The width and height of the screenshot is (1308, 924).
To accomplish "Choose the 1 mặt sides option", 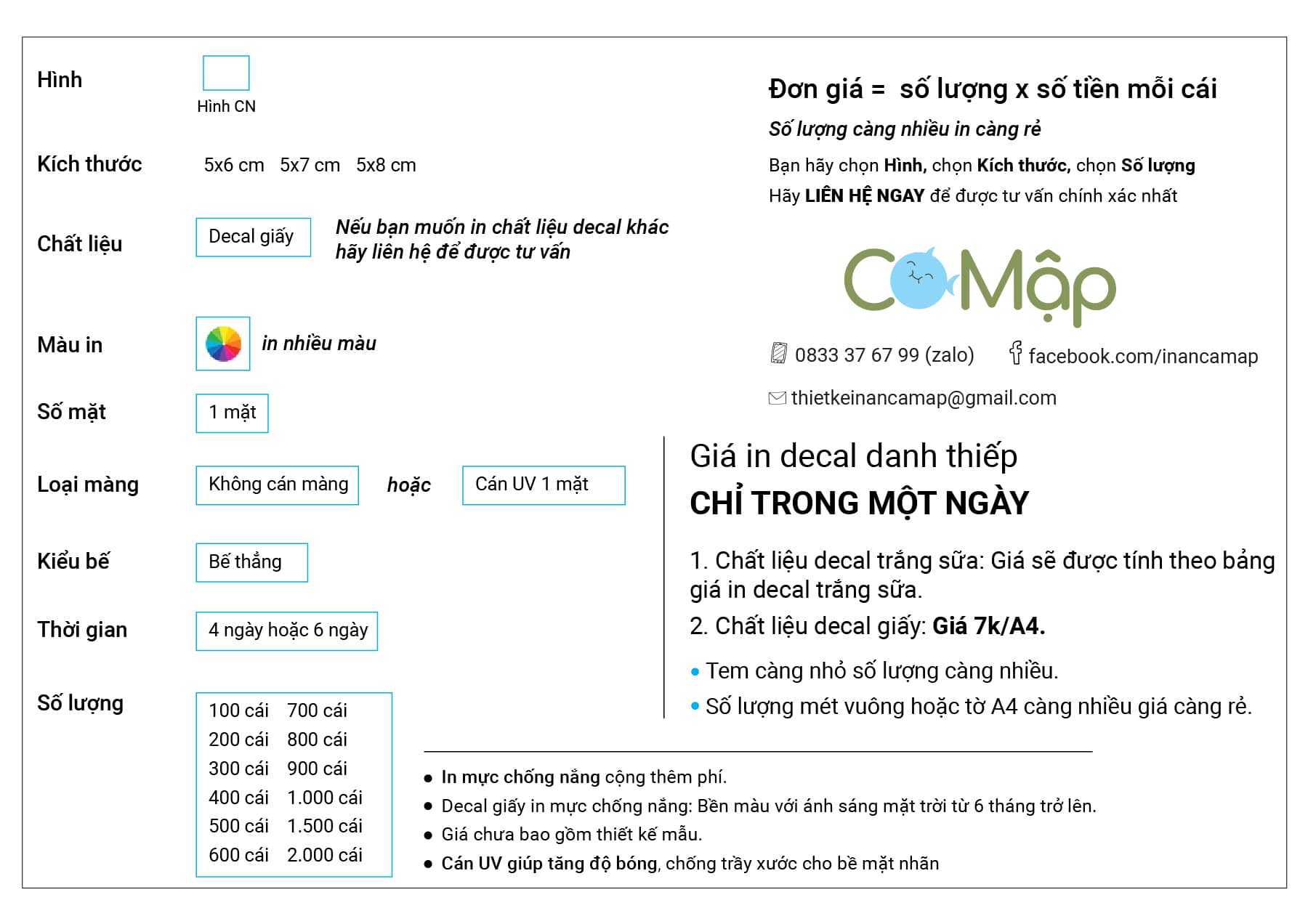I will pos(232,413).
